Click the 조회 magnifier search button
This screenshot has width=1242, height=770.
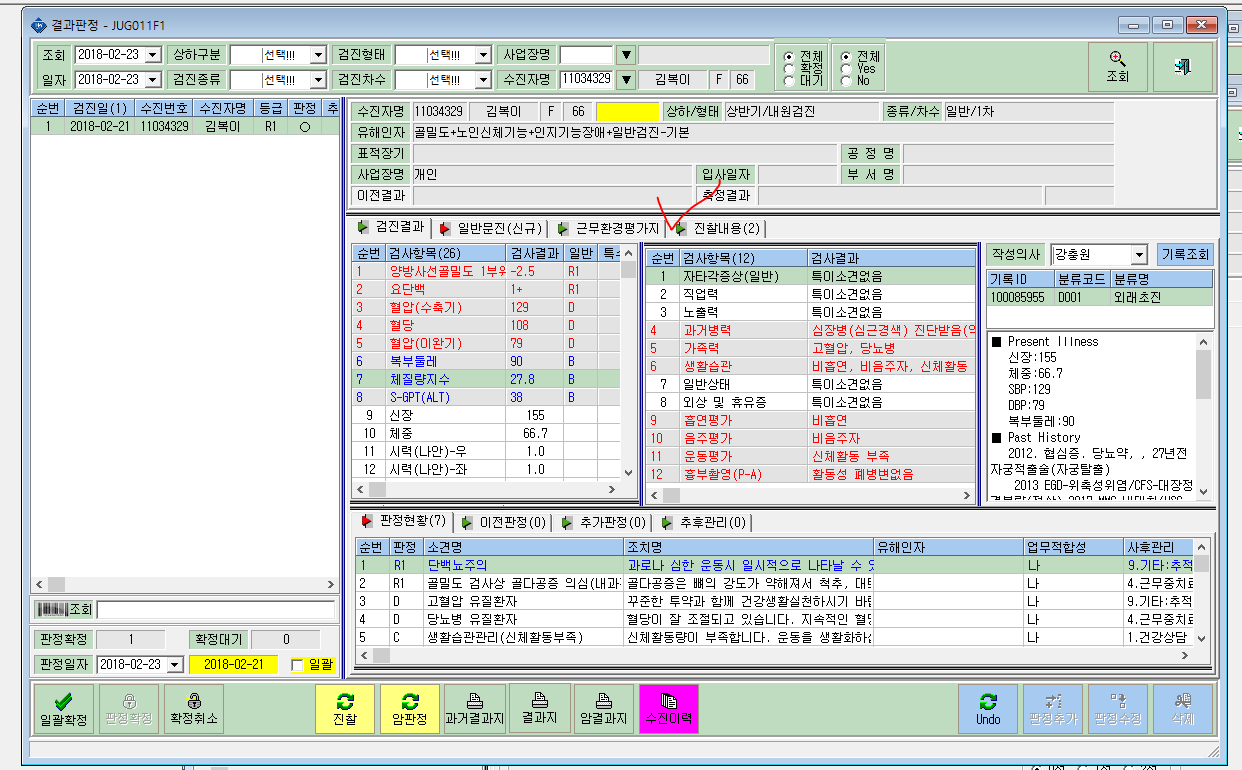click(x=1117, y=67)
